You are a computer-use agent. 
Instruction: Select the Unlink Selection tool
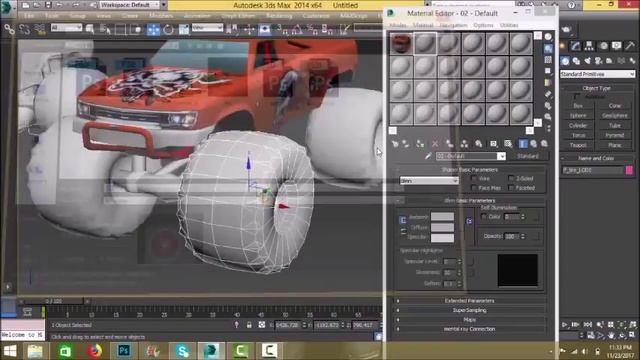point(24,29)
